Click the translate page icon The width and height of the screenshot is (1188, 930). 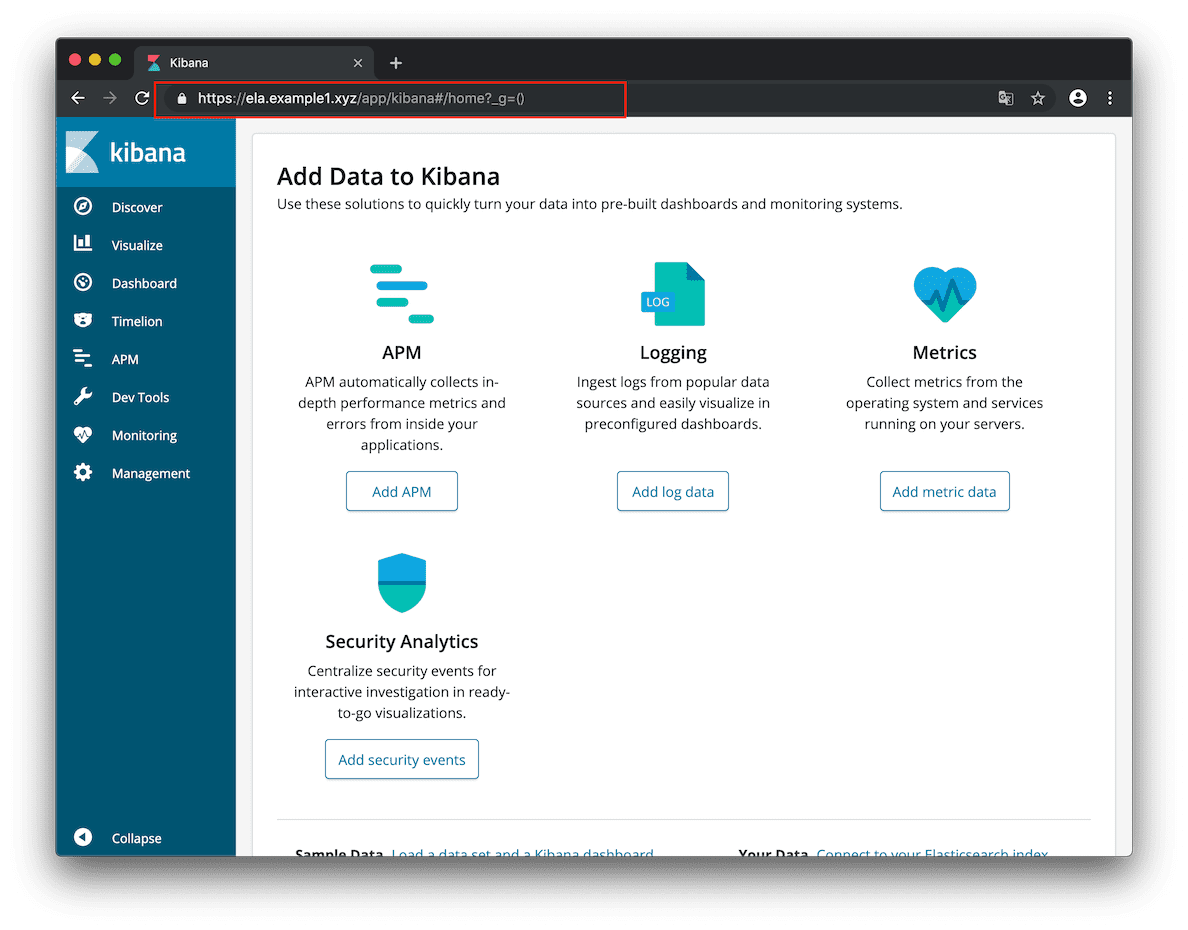[x=1005, y=98]
